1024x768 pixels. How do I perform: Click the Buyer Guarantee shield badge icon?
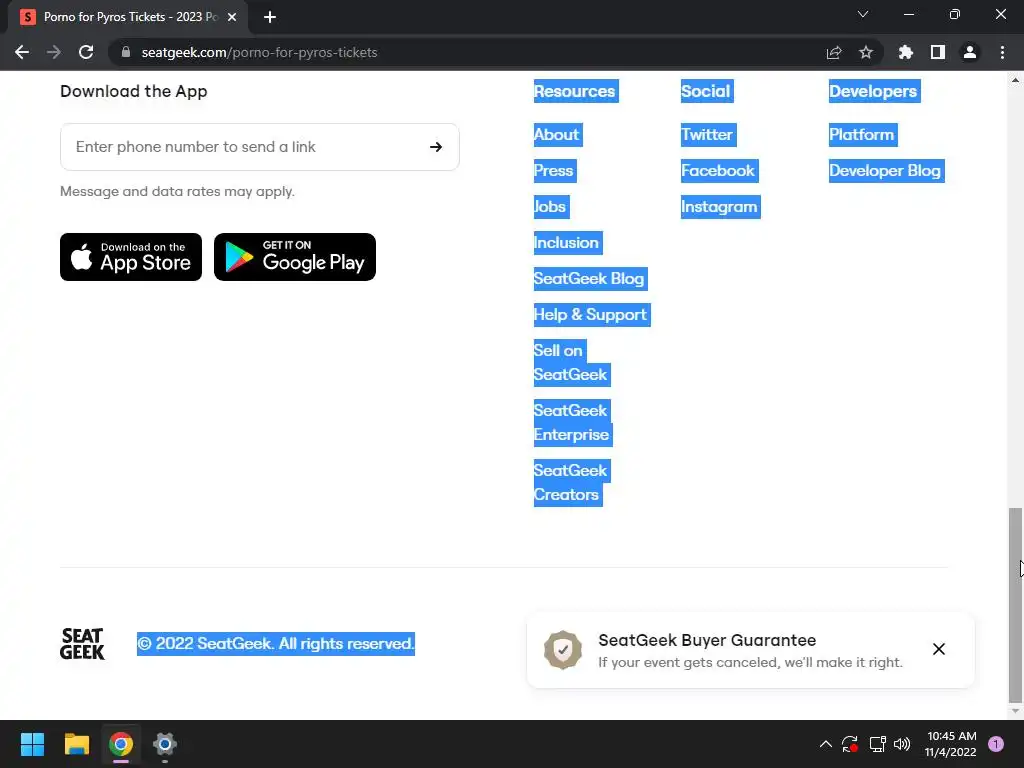coord(563,650)
